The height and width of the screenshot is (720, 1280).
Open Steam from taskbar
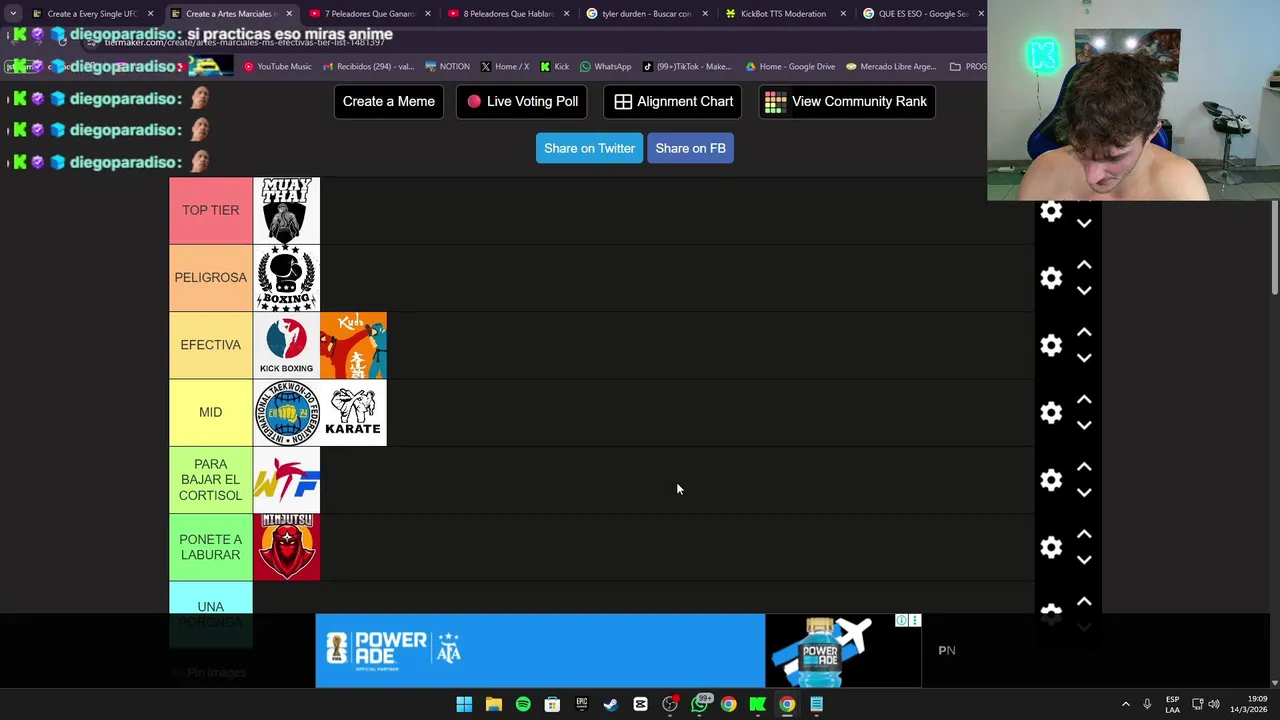pyautogui.click(x=611, y=704)
